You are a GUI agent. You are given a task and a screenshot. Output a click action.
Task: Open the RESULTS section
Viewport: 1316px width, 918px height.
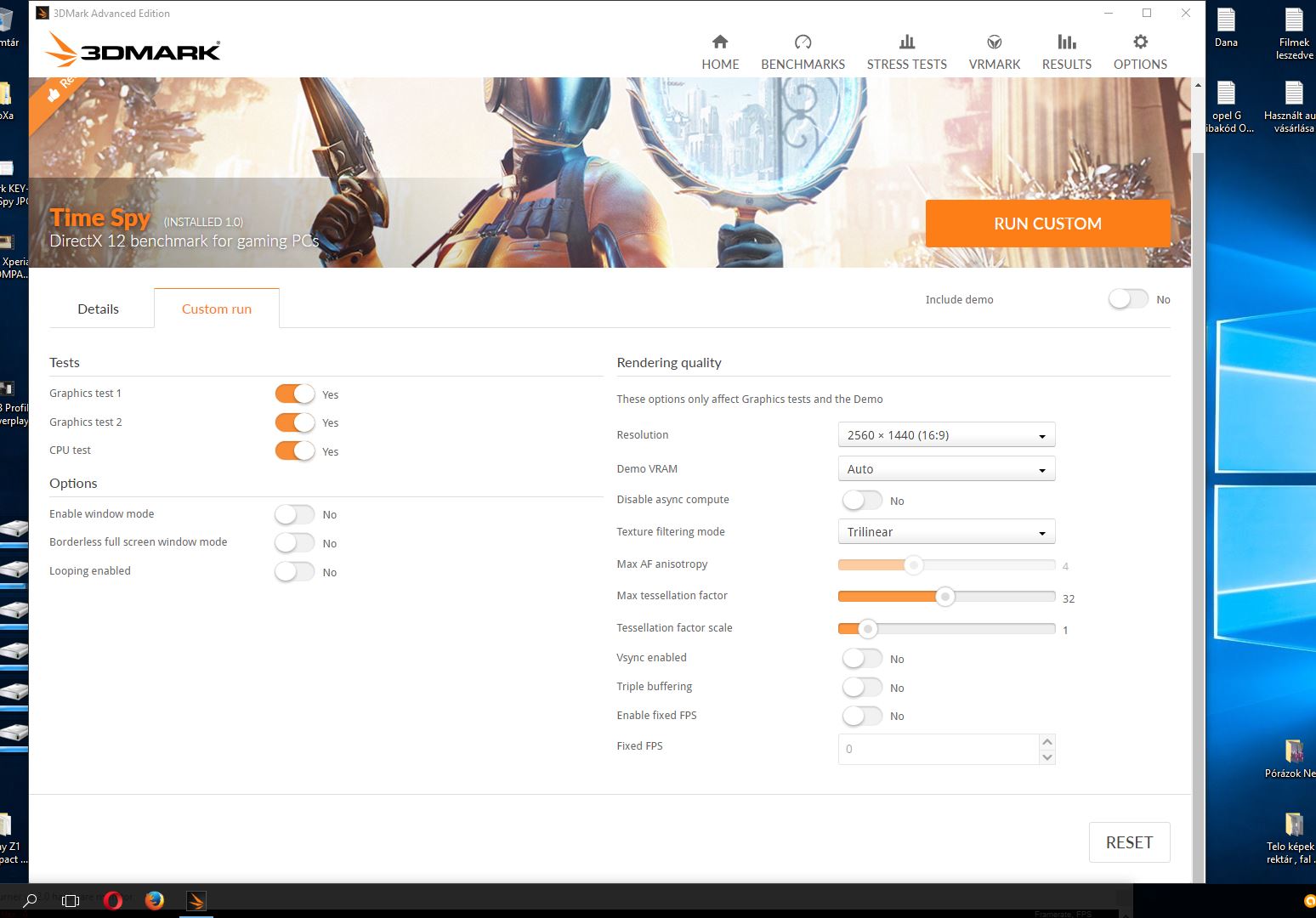click(1066, 52)
